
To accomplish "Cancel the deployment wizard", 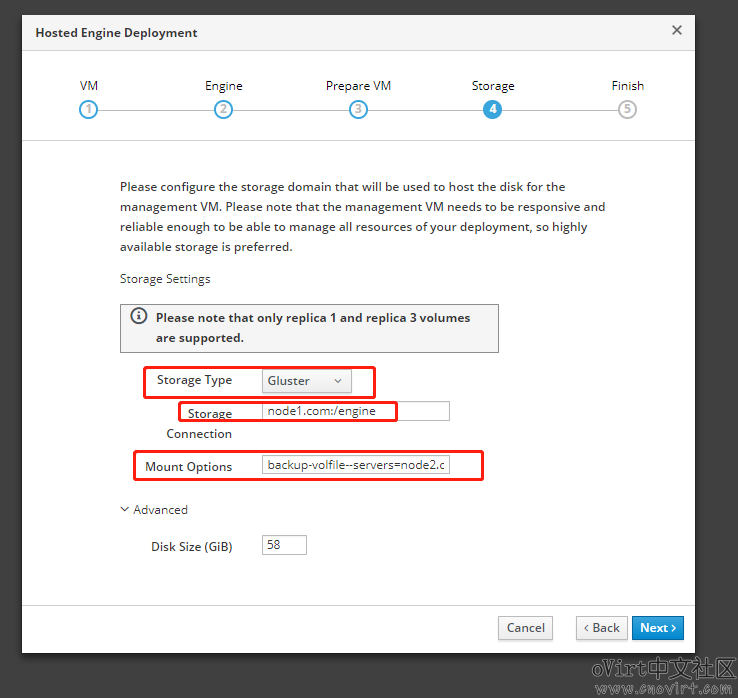I will click(x=525, y=628).
